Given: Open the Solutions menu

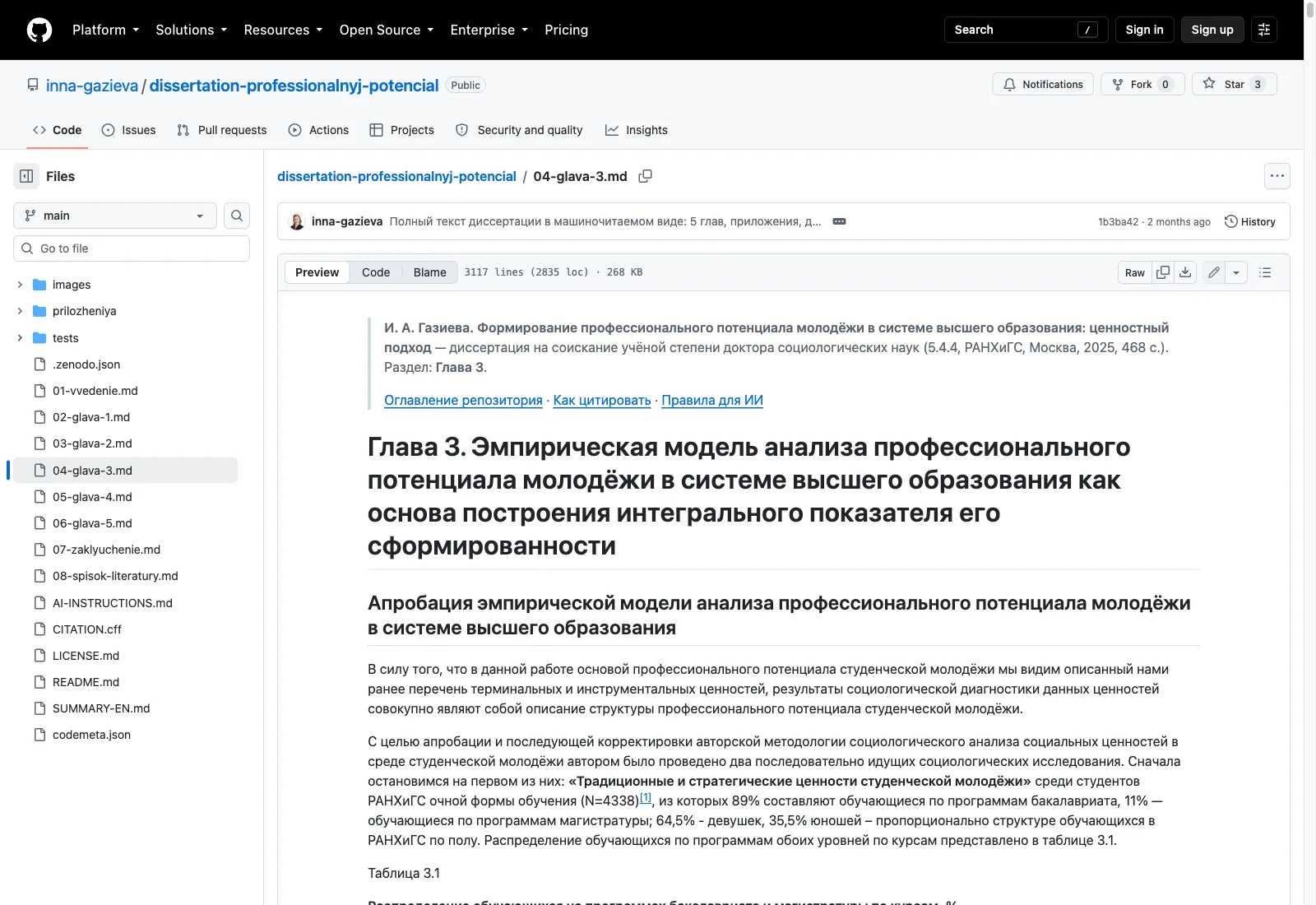Looking at the screenshot, I should (x=191, y=30).
